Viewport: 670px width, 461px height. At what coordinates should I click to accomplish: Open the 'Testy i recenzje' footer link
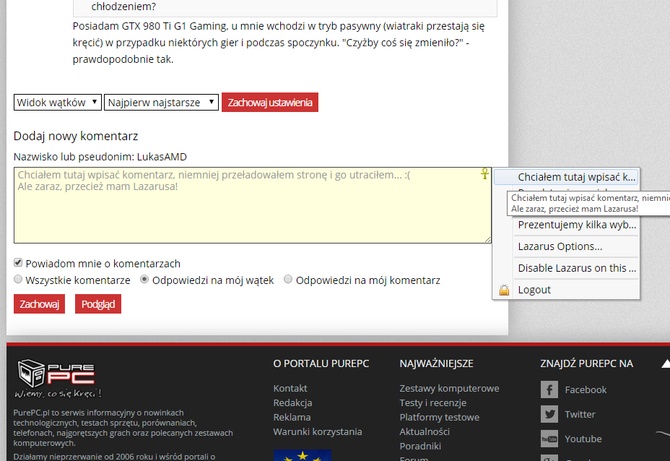coord(433,403)
